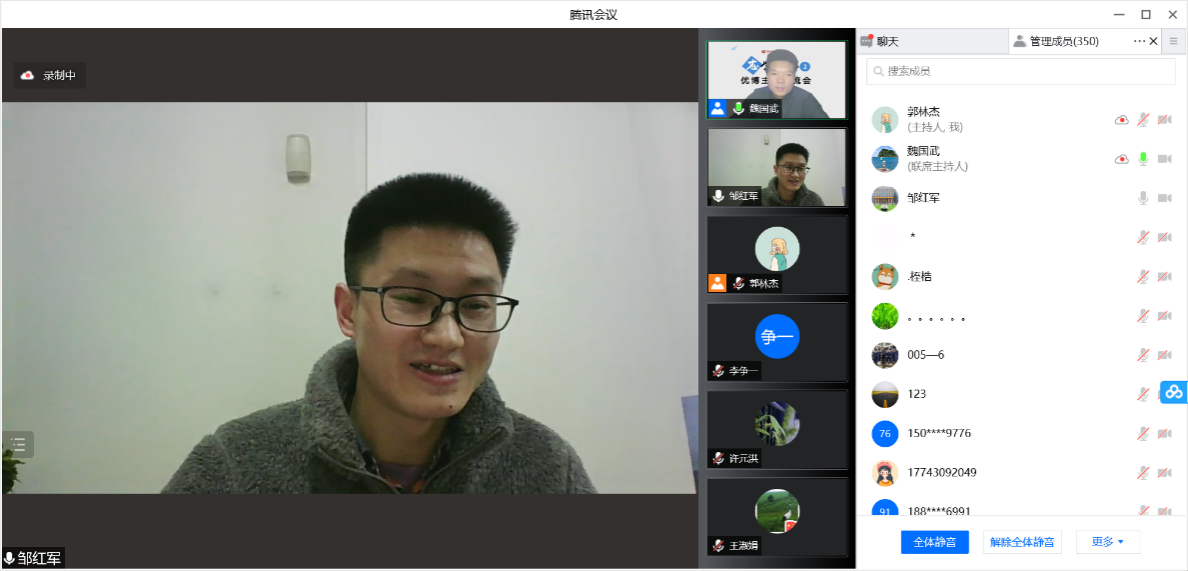The width and height of the screenshot is (1188, 571).
Task: Click 魏国武's avatar in the member list
Action: tap(885, 159)
